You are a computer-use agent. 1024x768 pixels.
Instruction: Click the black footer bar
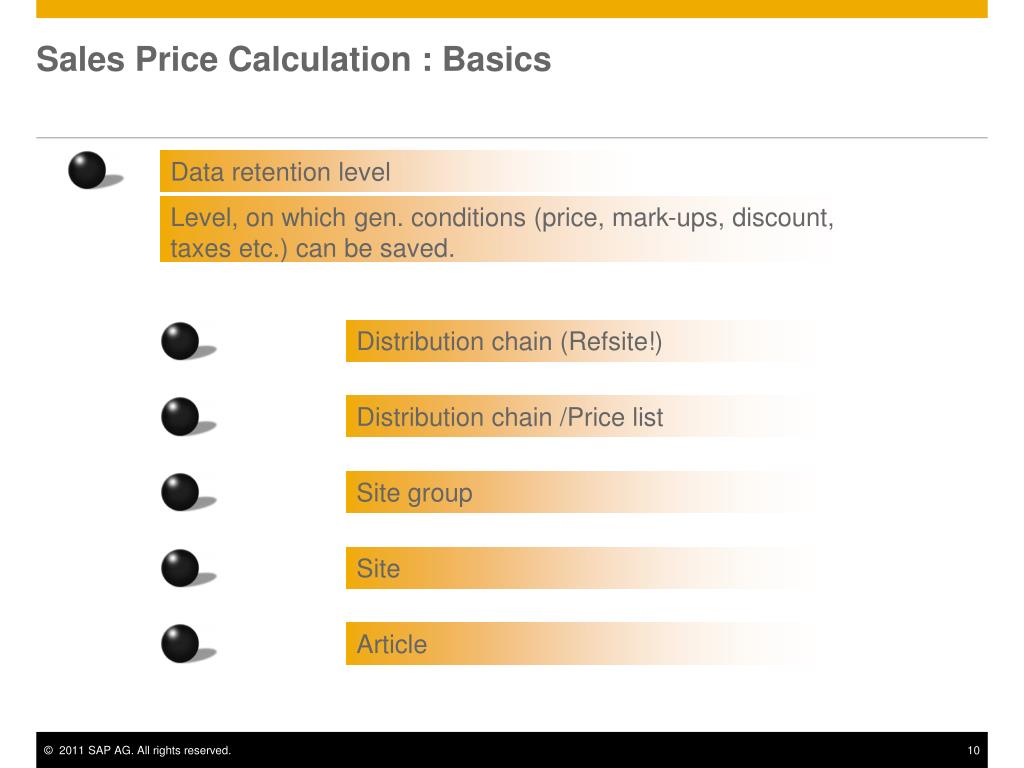coord(512,750)
